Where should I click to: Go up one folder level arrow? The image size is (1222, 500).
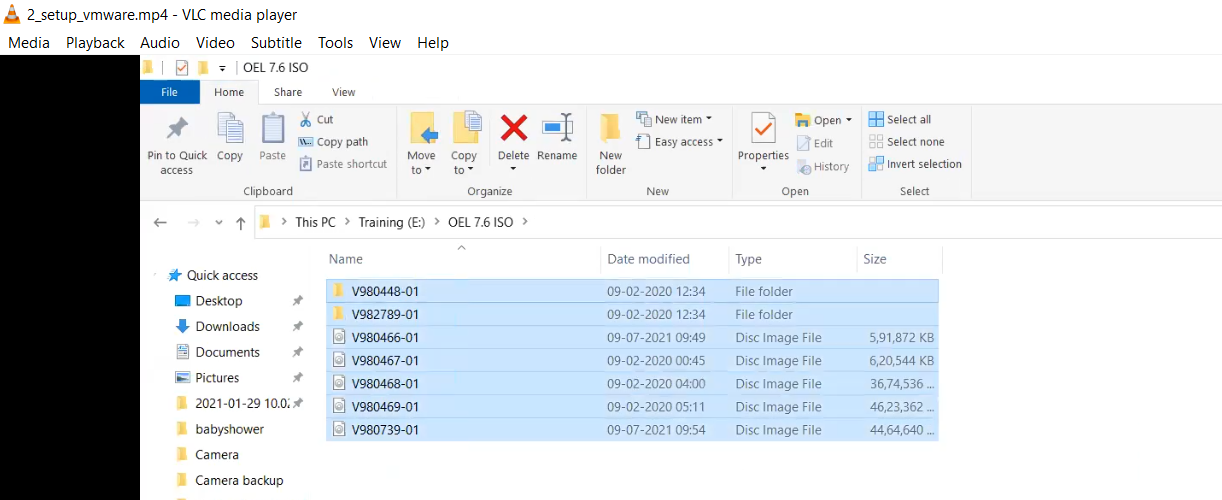(x=240, y=223)
